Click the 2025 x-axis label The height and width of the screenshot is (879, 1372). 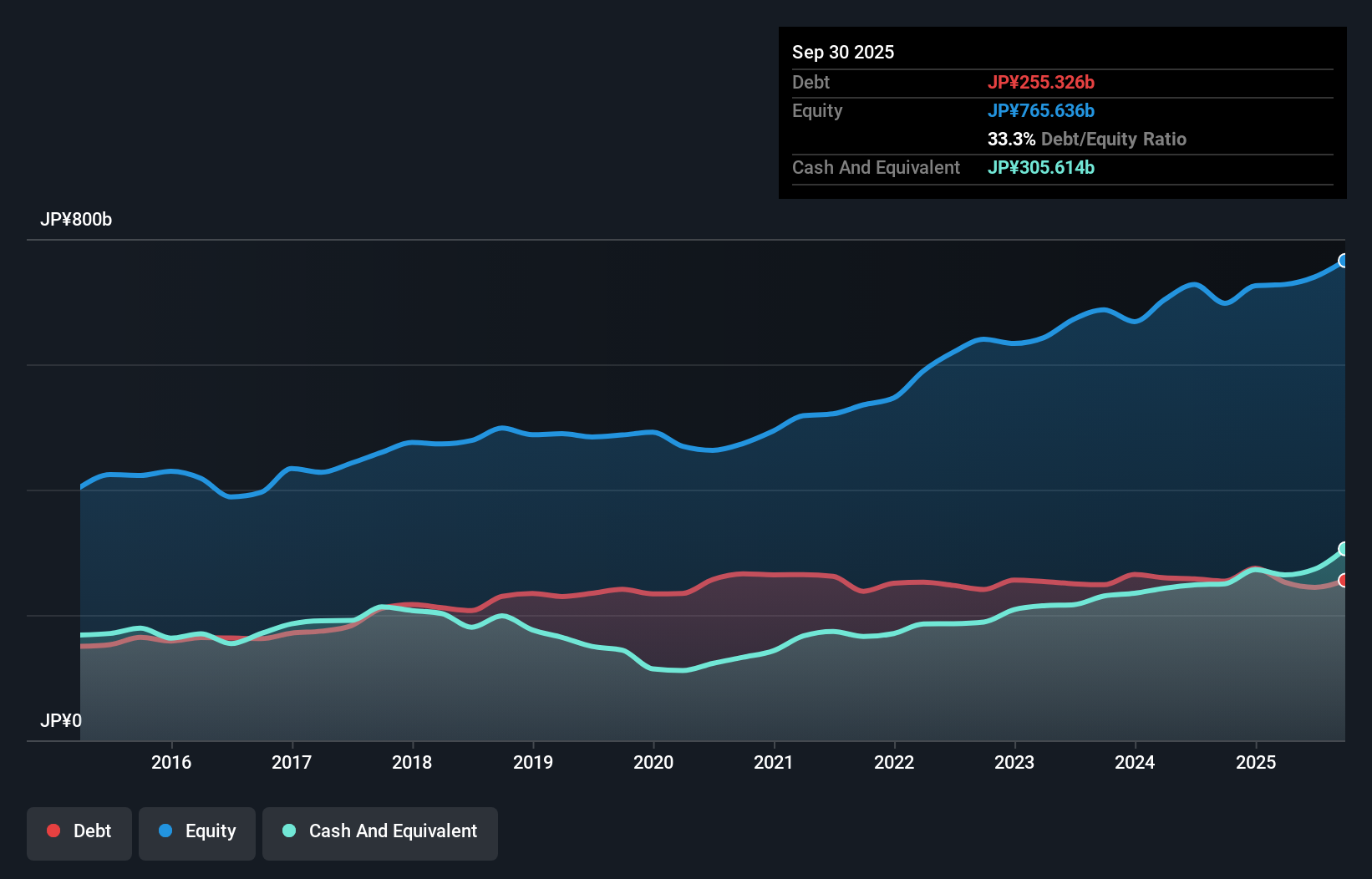[1256, 762]
